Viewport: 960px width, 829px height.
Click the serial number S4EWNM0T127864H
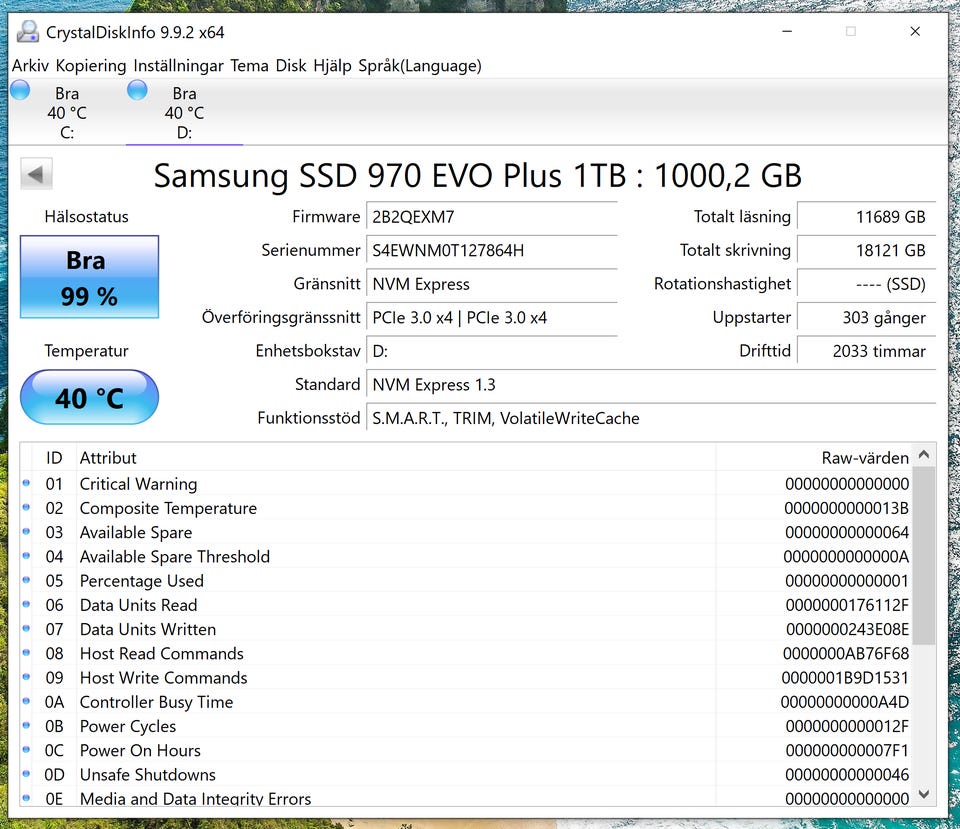point(492,251)
